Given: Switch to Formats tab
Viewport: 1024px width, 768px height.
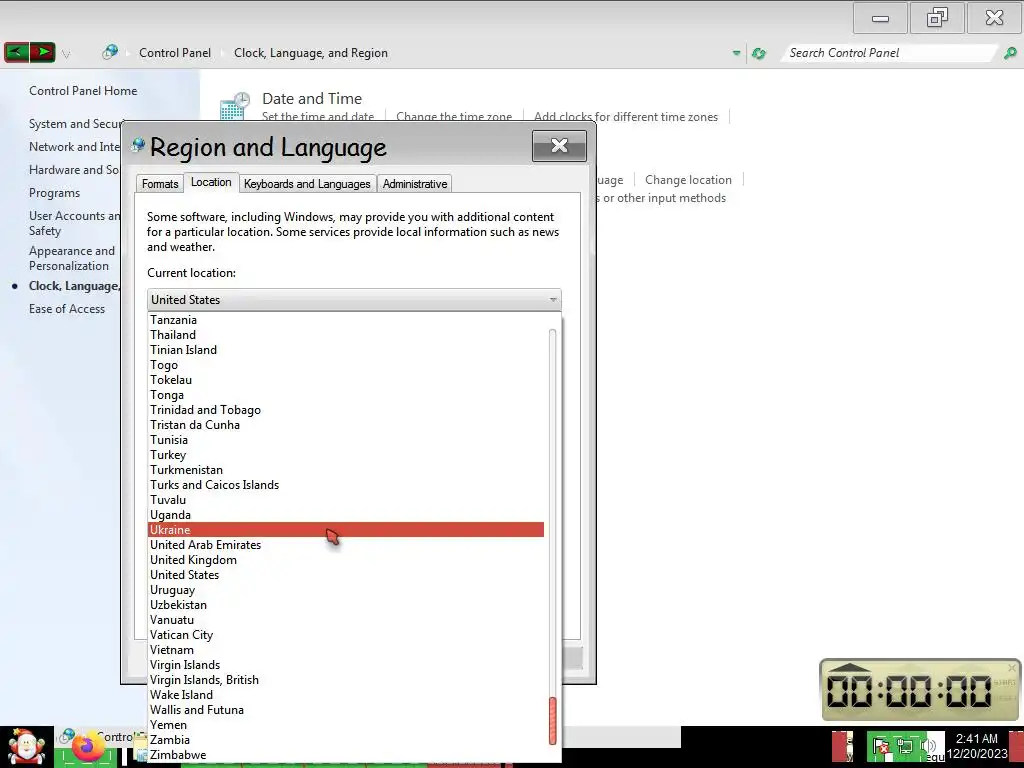Looking at the screenshot, I should 160,184.
